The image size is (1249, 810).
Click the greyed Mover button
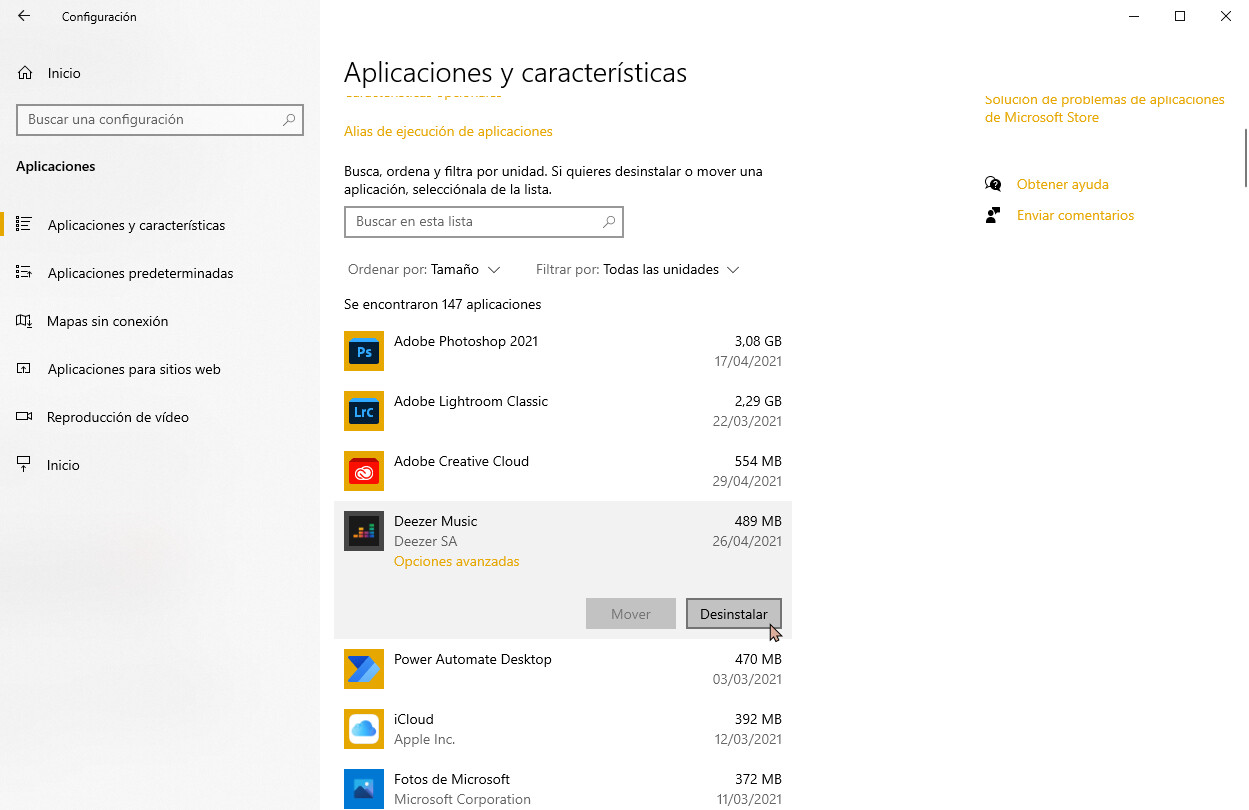pos(631,614)
